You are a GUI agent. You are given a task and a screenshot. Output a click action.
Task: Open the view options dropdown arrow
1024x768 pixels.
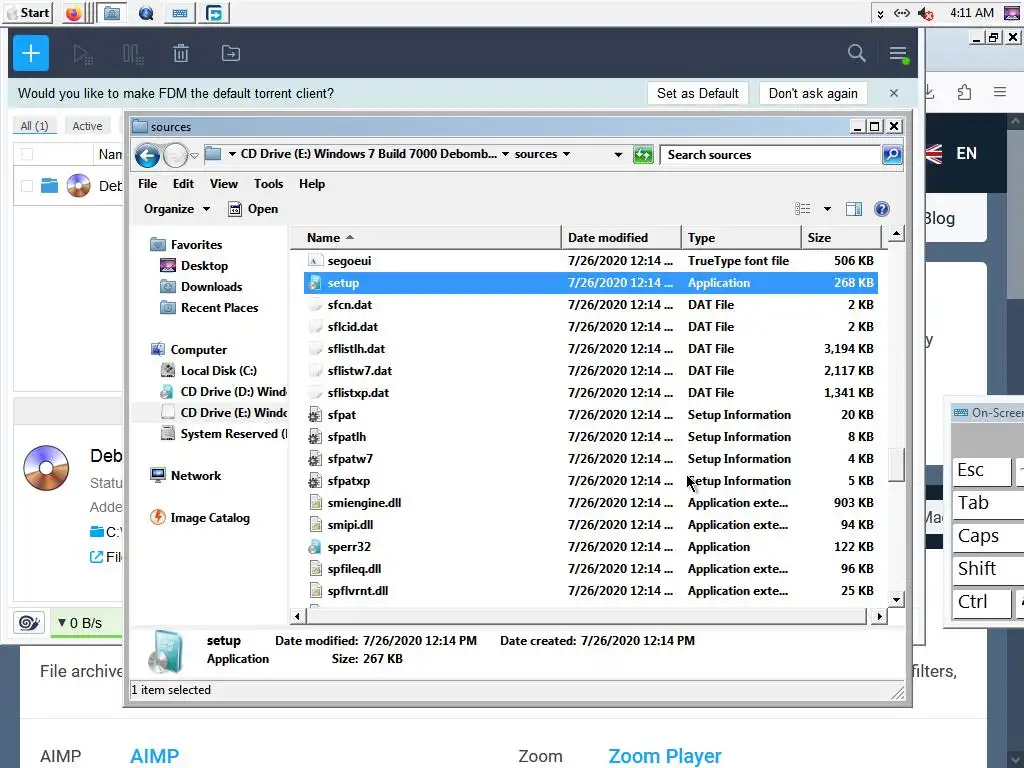click(827, 209)
